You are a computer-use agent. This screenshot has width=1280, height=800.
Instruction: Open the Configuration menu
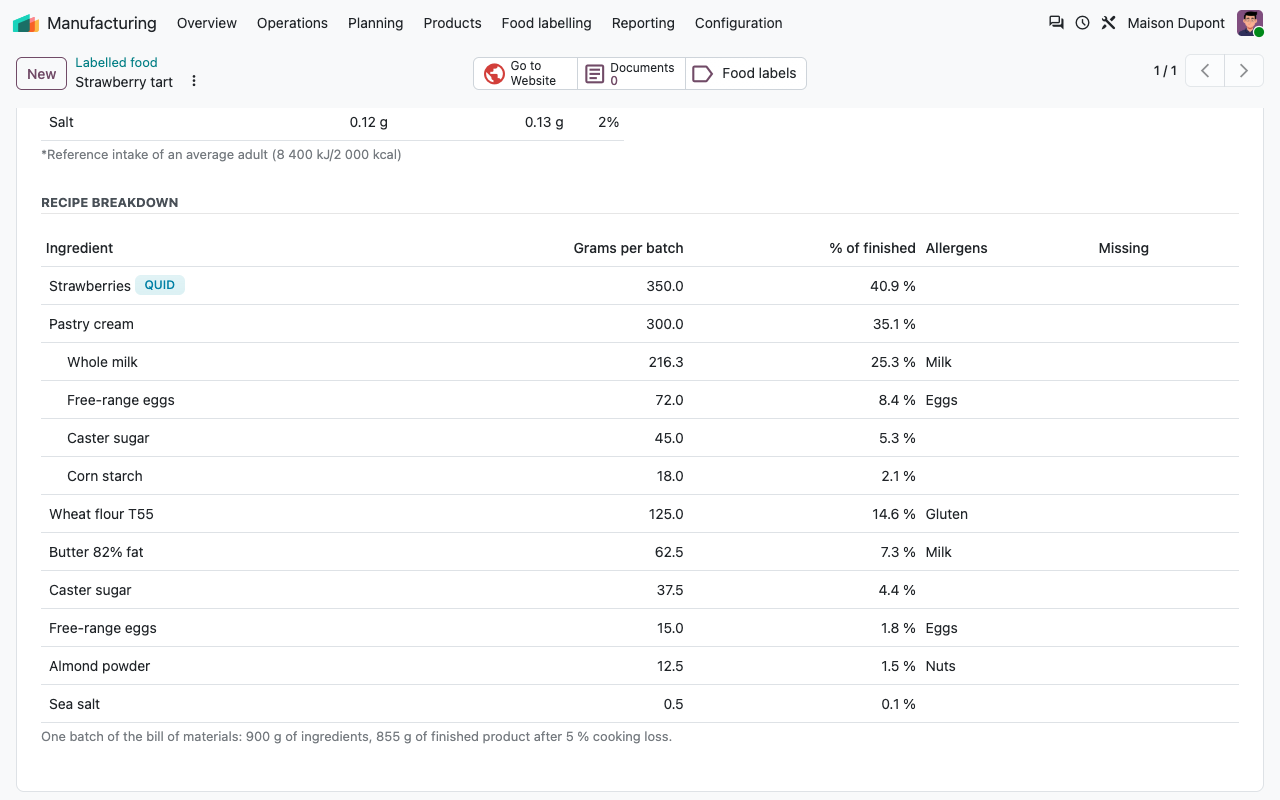[739, 23]
